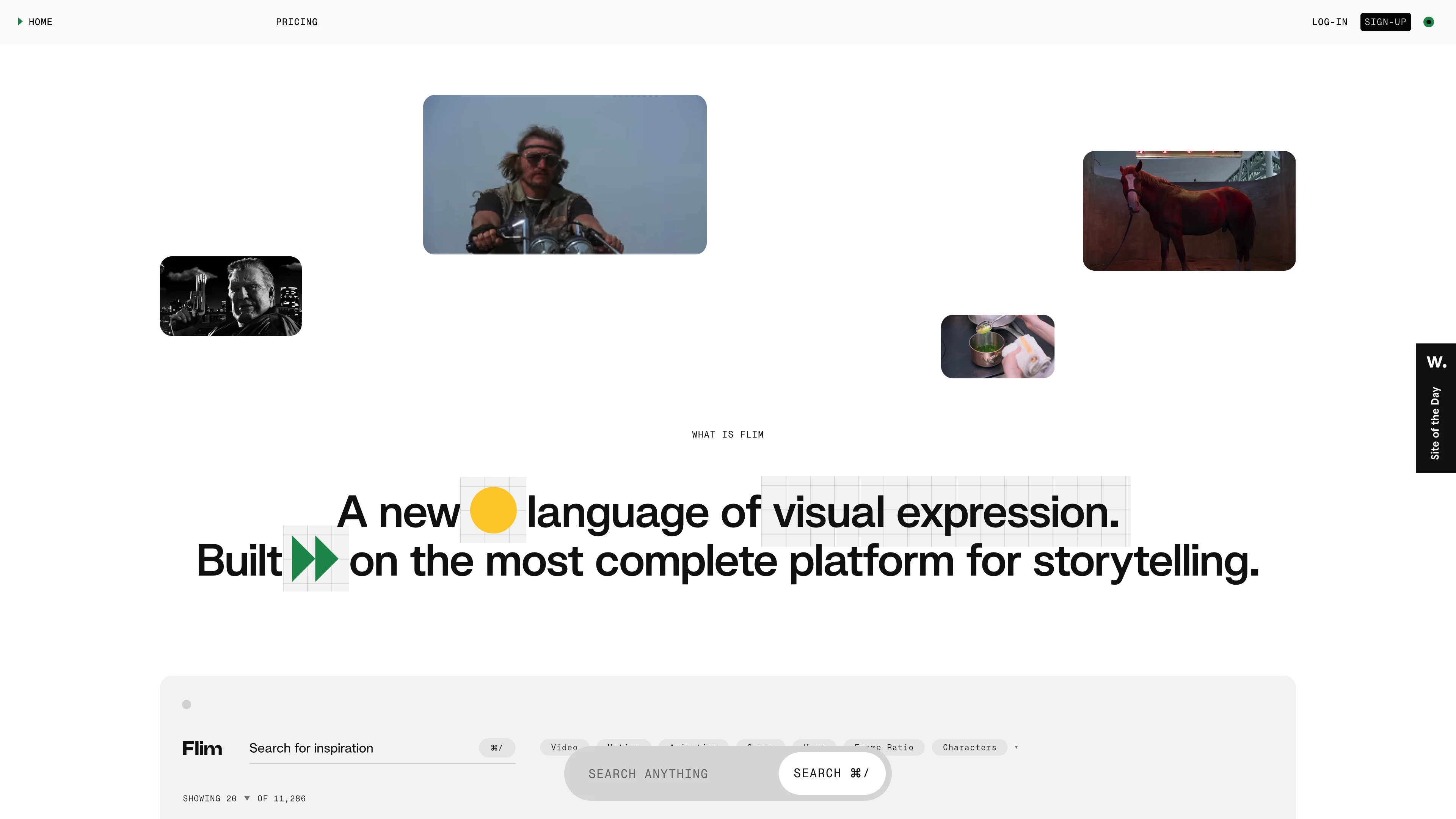This screenshot has width=1456, height=819.
Task: Click the LOG-IN link
Action: point(1329,22)
